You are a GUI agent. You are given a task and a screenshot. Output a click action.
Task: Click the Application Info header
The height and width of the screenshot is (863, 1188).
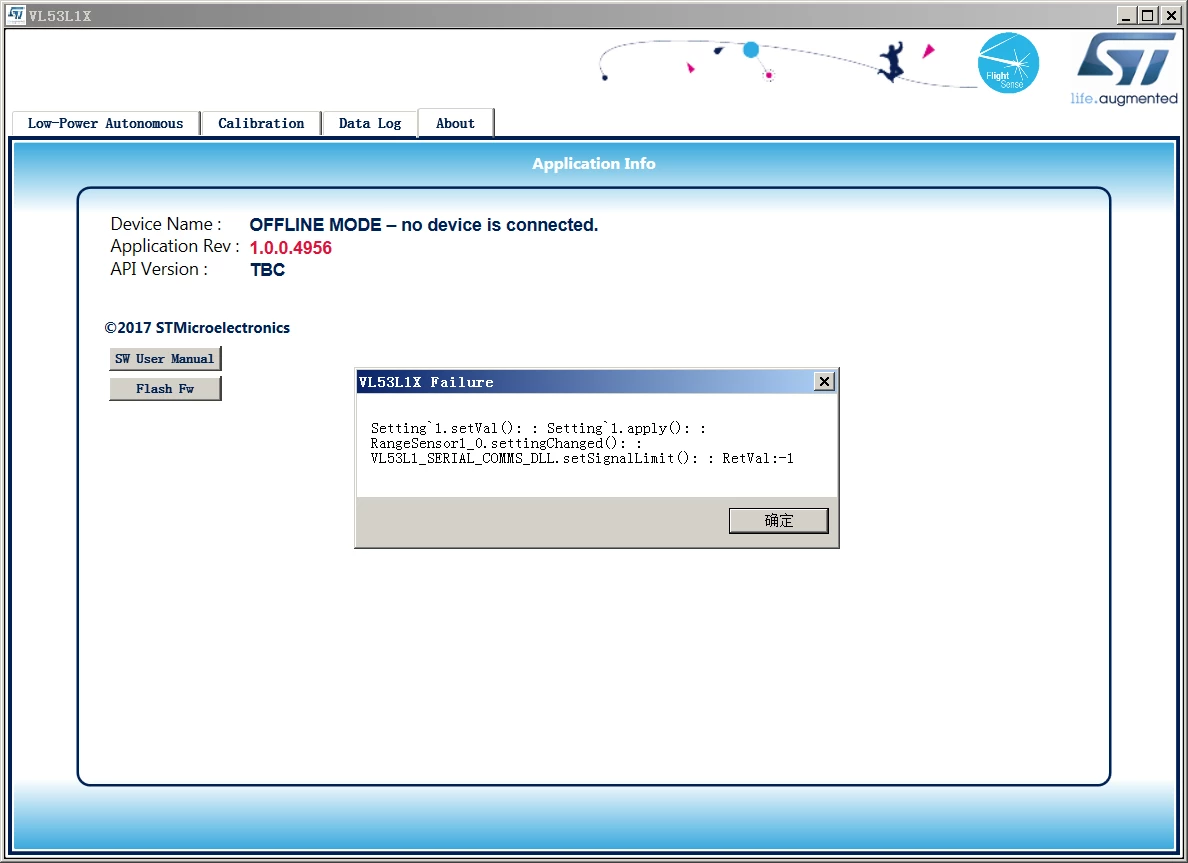pos(593,164)
